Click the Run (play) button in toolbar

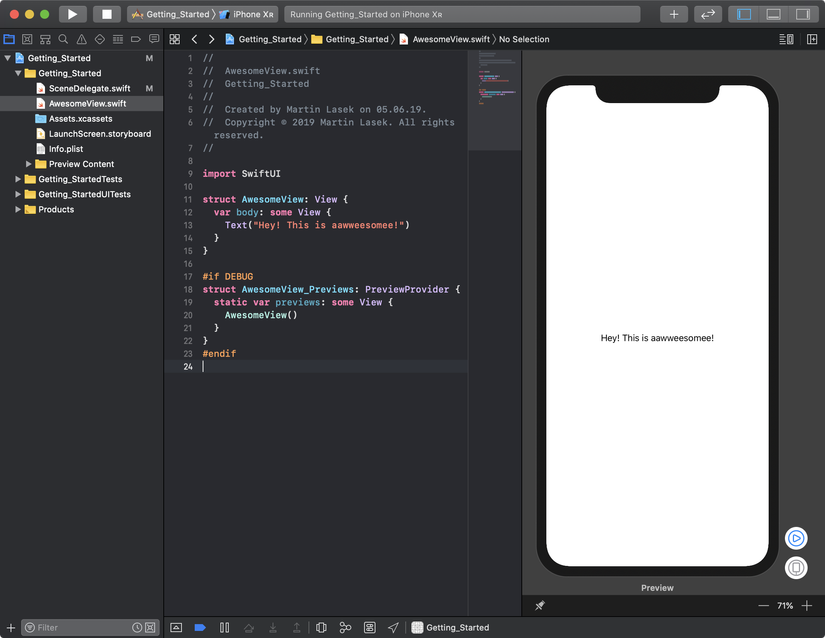click(72, 14)
